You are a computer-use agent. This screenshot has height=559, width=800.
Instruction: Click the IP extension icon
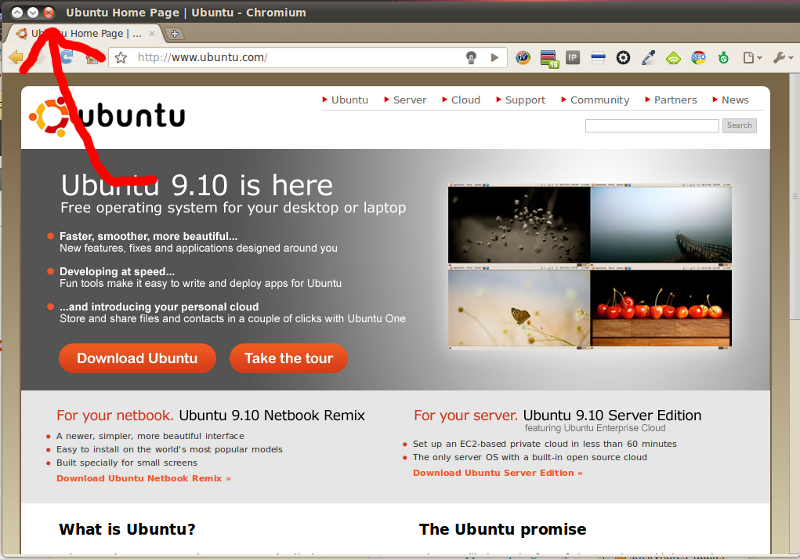[x=573, y=58]
